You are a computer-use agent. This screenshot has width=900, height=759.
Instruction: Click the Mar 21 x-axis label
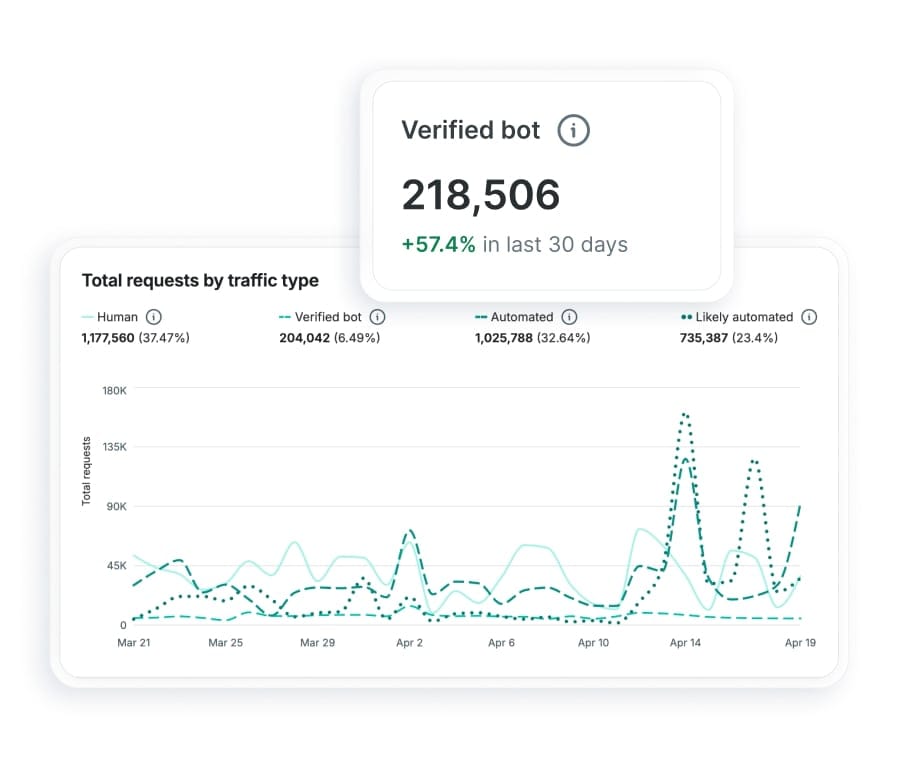134,643
